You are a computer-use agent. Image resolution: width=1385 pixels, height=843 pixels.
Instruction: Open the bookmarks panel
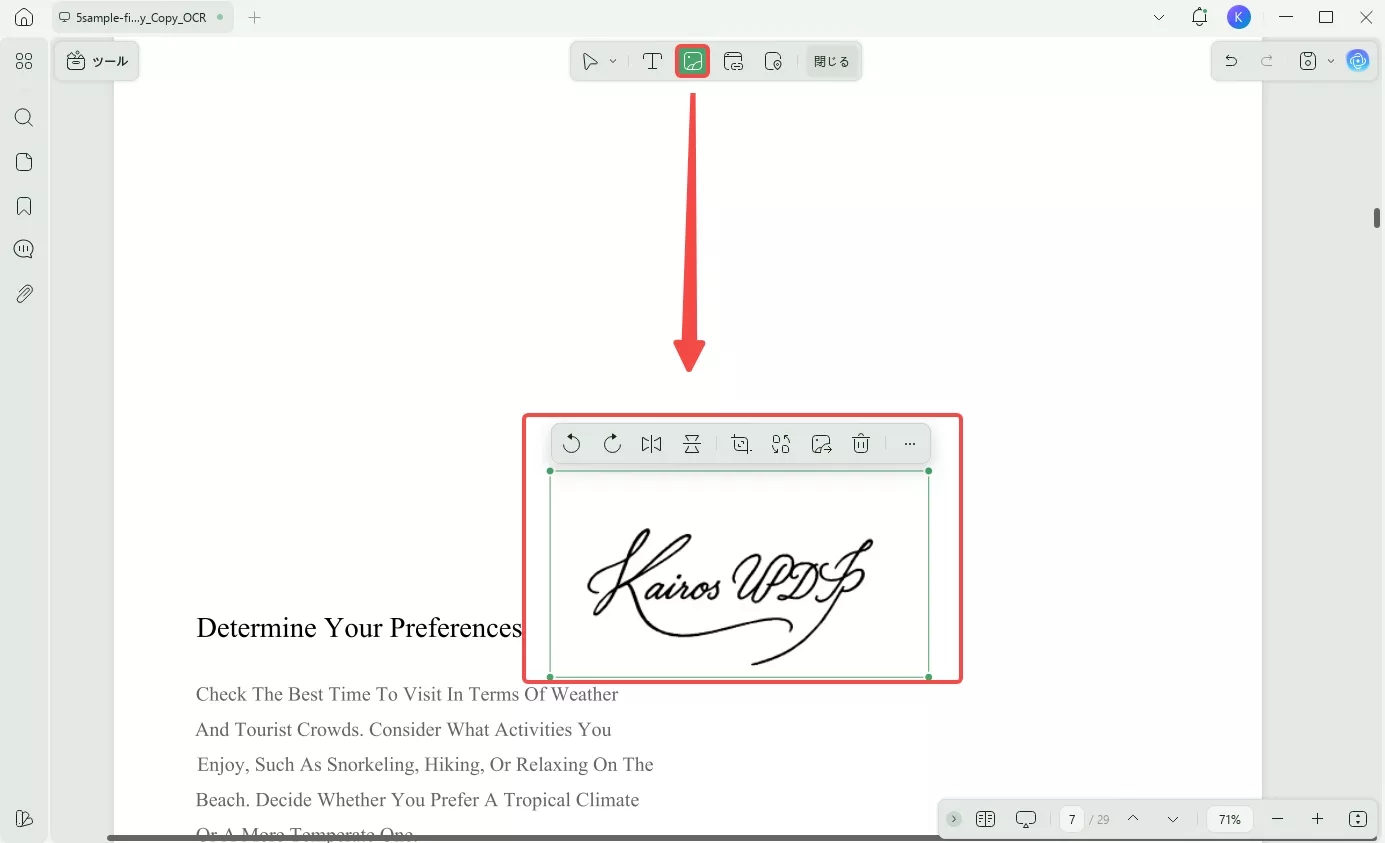click(x=24, y=206)
